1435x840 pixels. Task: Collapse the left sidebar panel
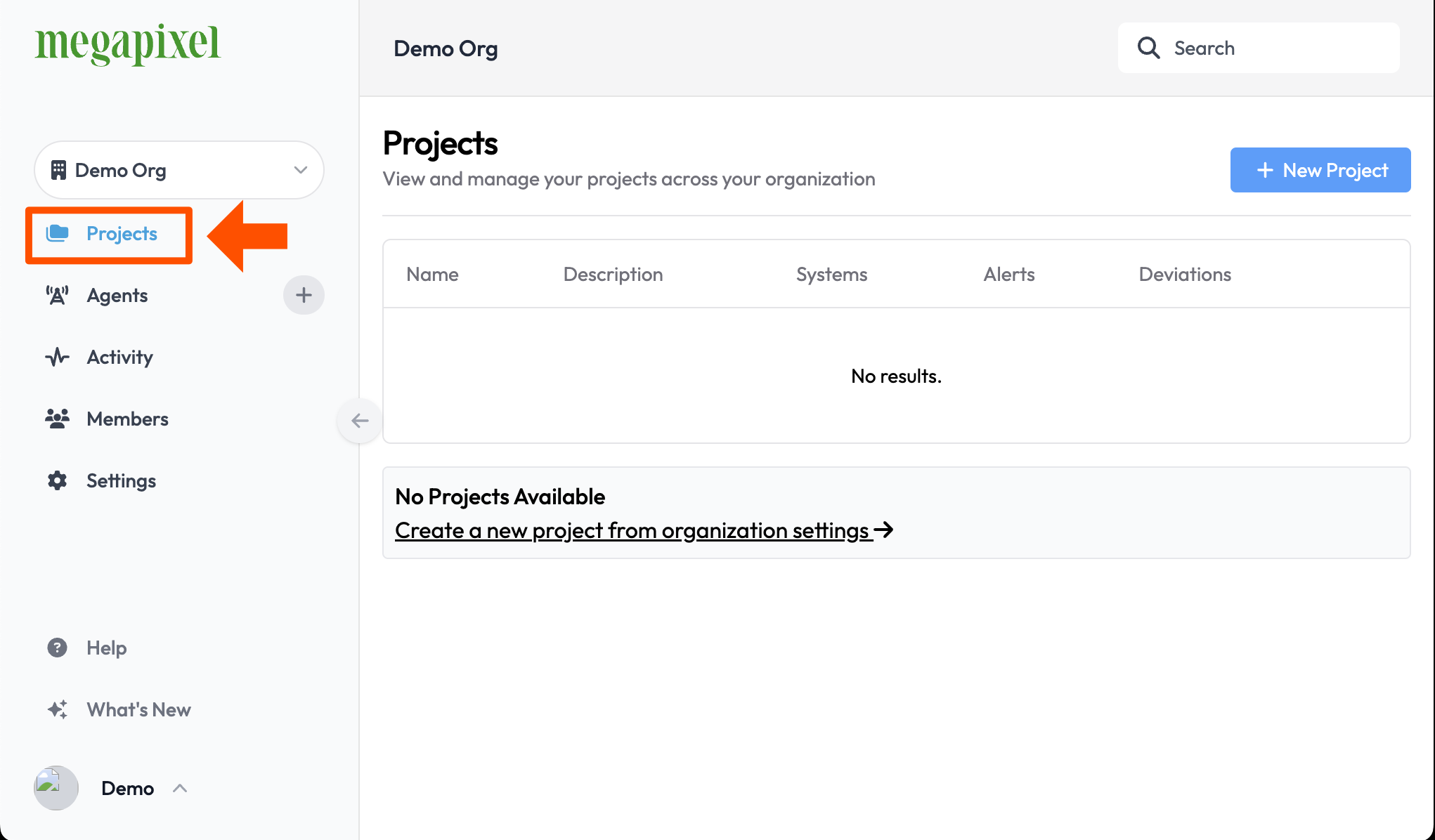click(x=360, y=420)
